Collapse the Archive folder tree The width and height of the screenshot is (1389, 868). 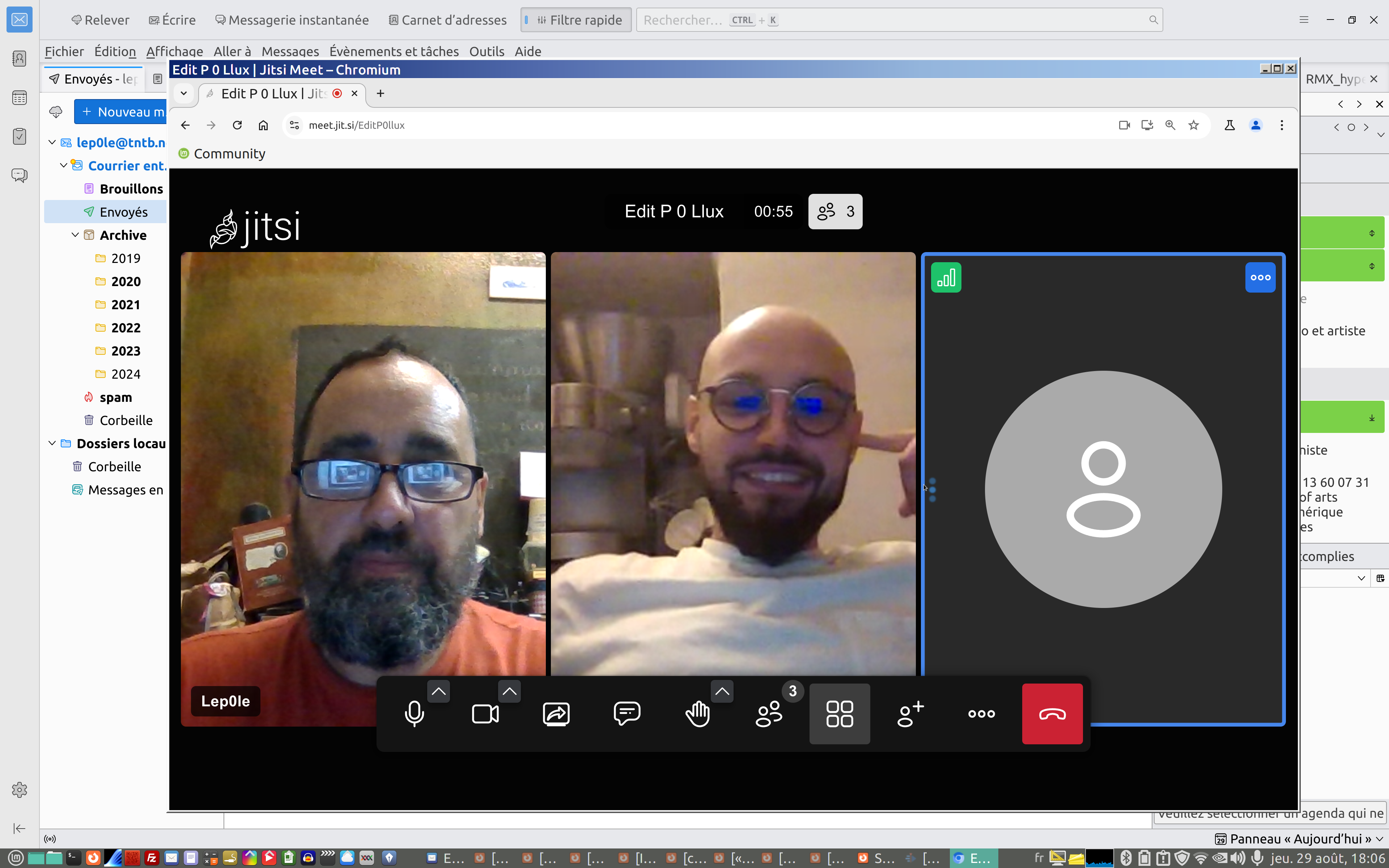point(75,235)
